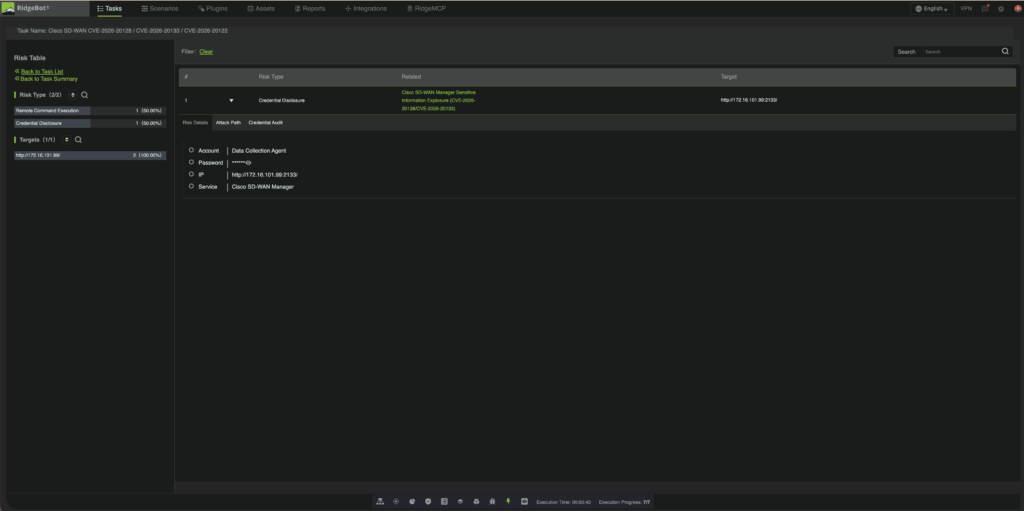Click the magnifier icon in search box

[x=1005, y=51]
